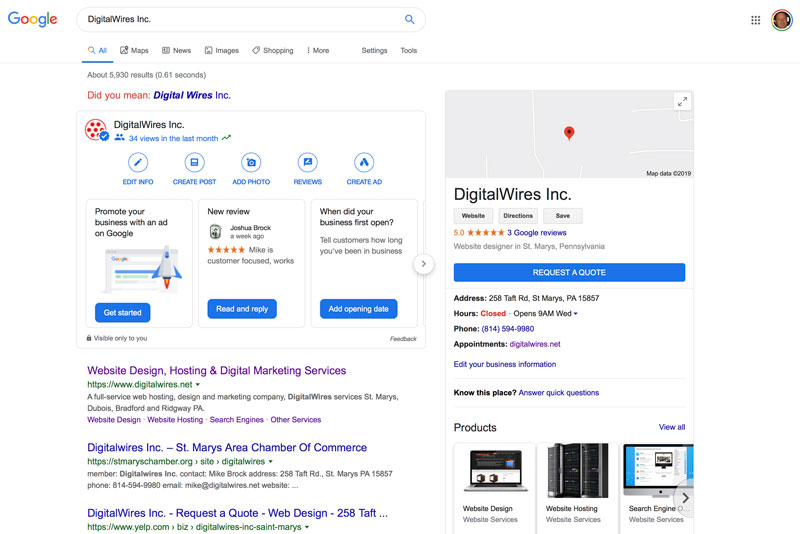Open the Other Services sitelink
Screen dimensions: 800x534
point(296,419)
